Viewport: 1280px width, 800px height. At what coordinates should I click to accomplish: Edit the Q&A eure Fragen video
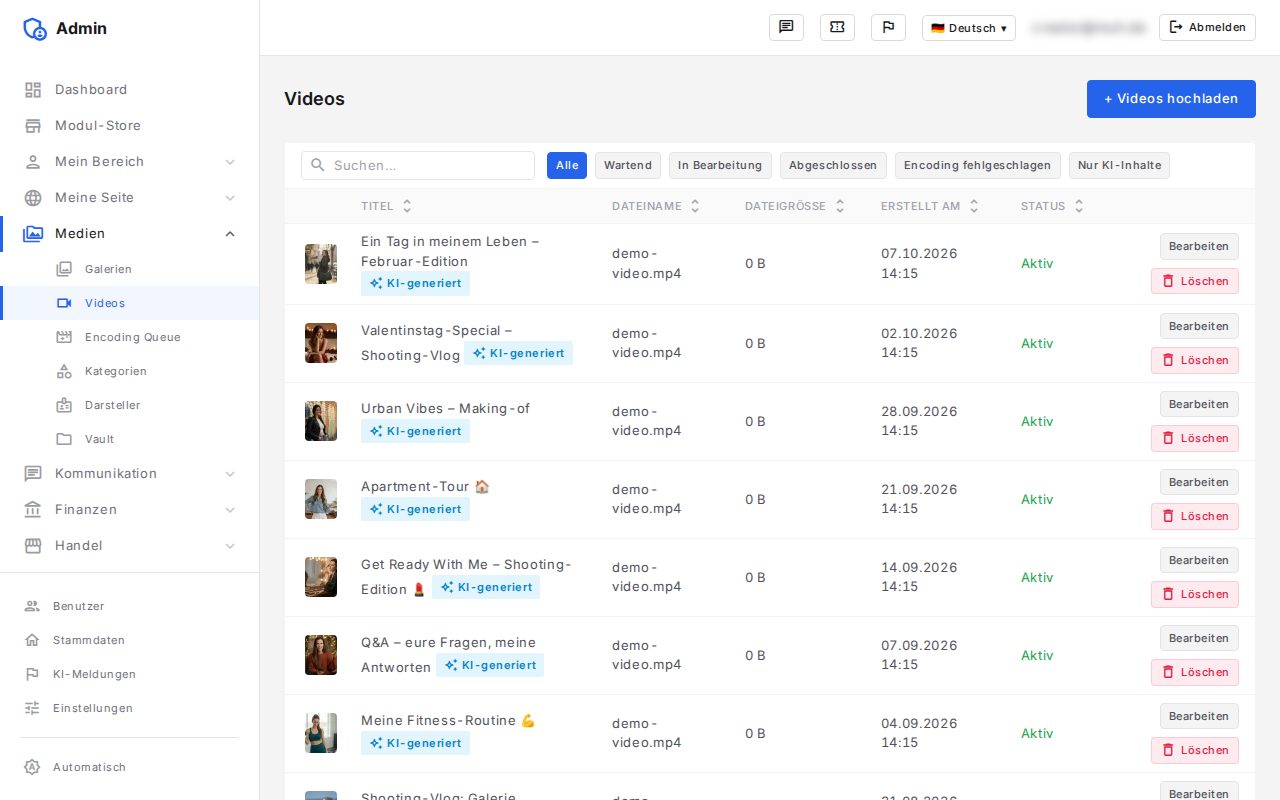point(1199,638)
